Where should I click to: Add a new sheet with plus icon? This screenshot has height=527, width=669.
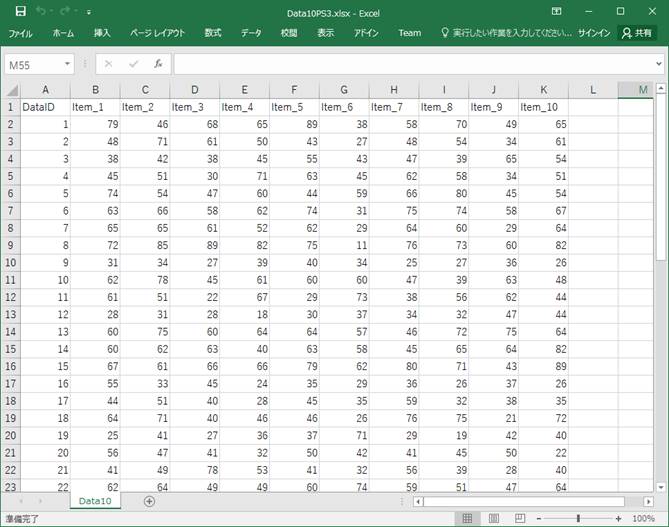(x=149, y=501)
